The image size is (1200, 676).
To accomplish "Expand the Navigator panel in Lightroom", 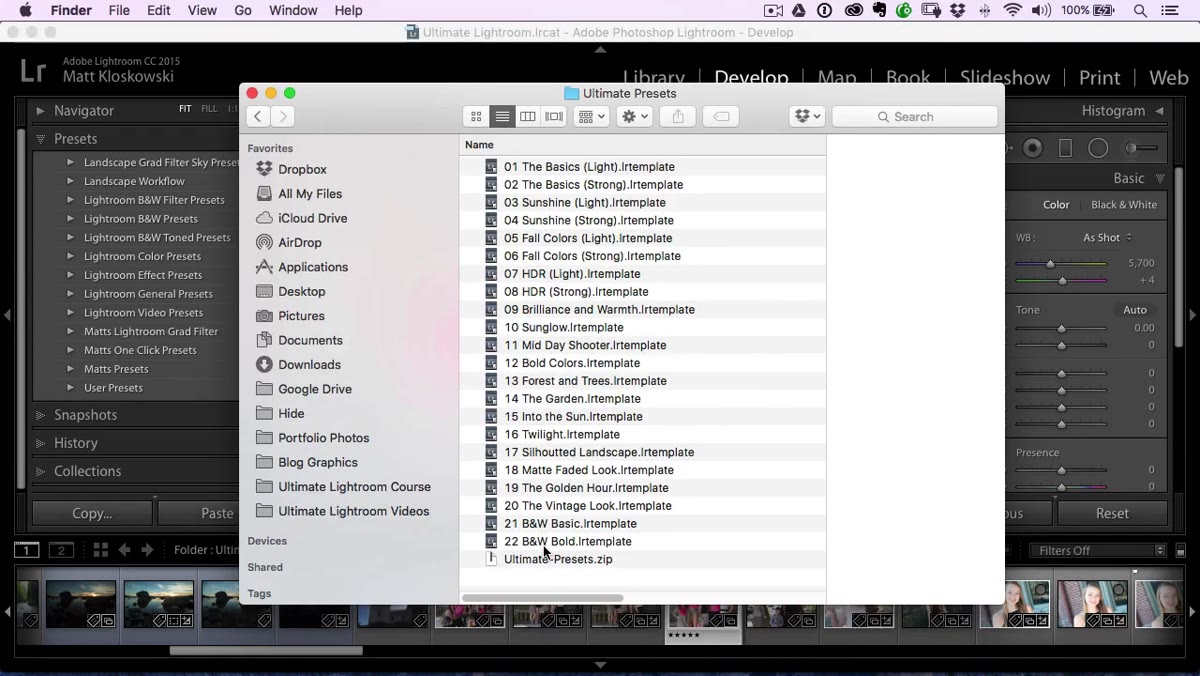I will [x=40, y=111].
